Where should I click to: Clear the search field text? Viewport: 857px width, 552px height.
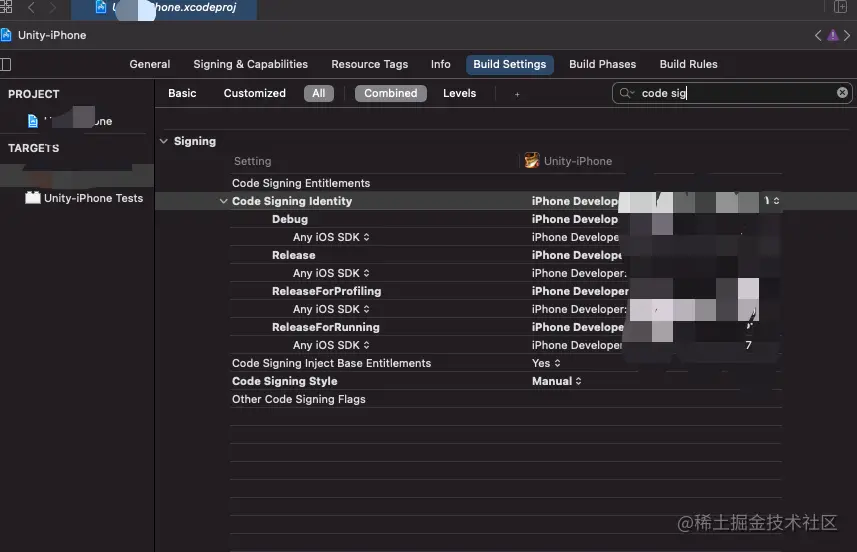(x=842, y=93)
